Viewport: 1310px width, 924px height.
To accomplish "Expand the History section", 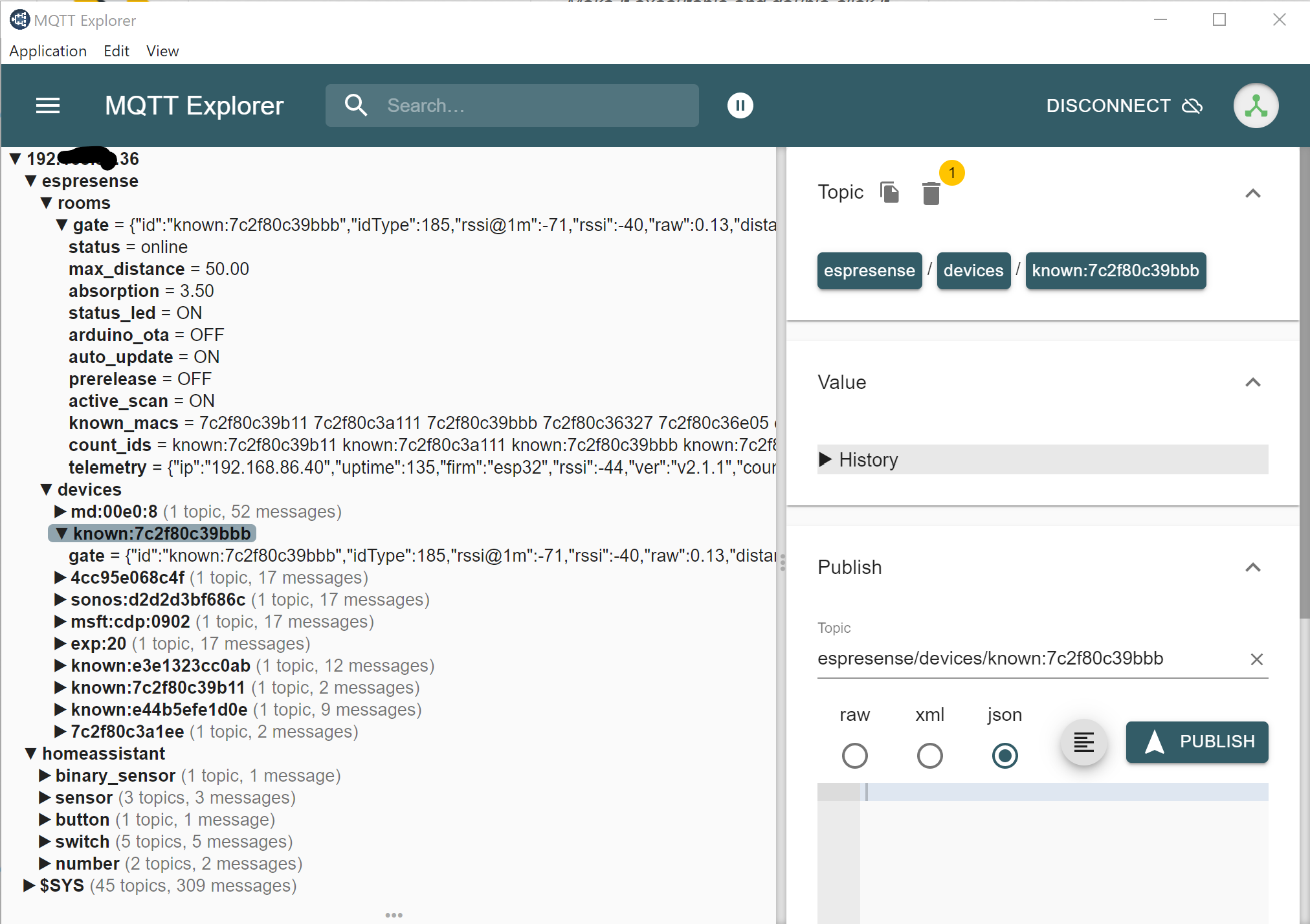I will pos(867,460).
